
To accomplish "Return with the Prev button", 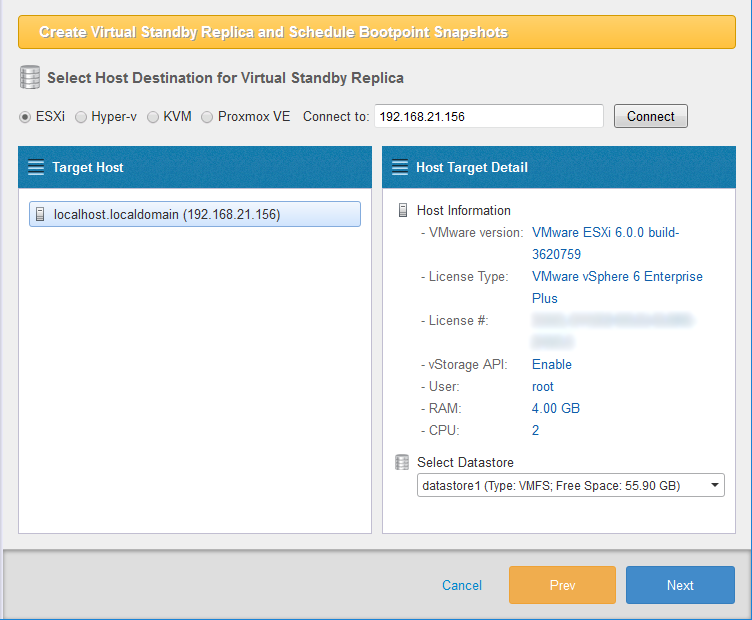I will 562,585.
